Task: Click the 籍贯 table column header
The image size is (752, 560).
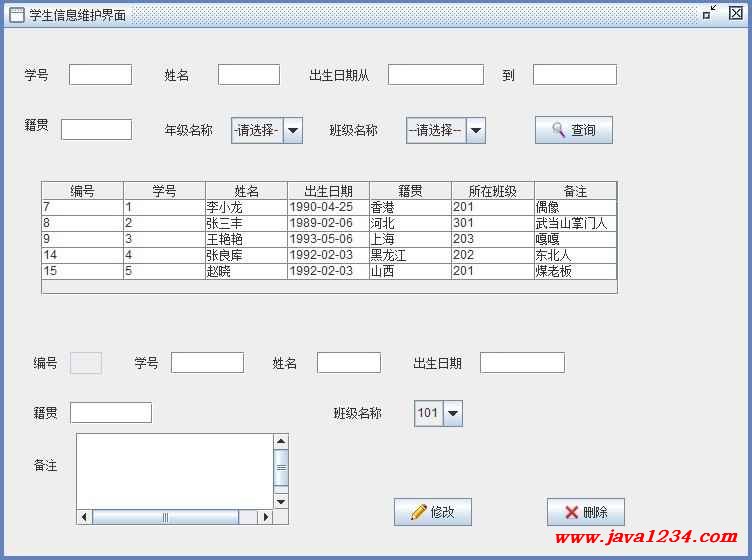Action: (411, 191)
